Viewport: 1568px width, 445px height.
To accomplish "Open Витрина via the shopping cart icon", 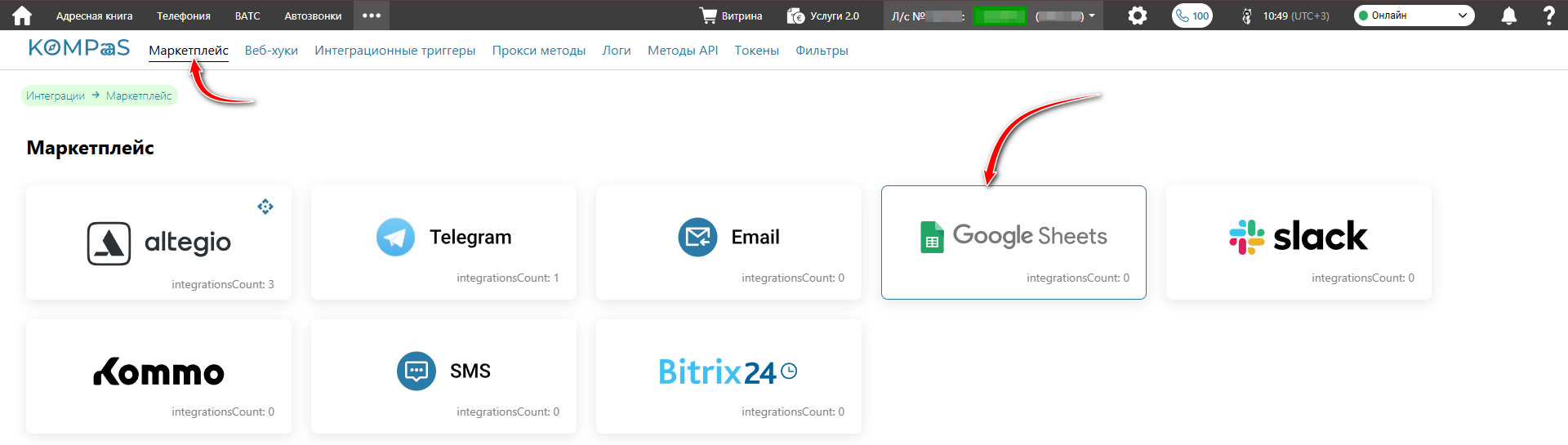I will pos(708,16).
